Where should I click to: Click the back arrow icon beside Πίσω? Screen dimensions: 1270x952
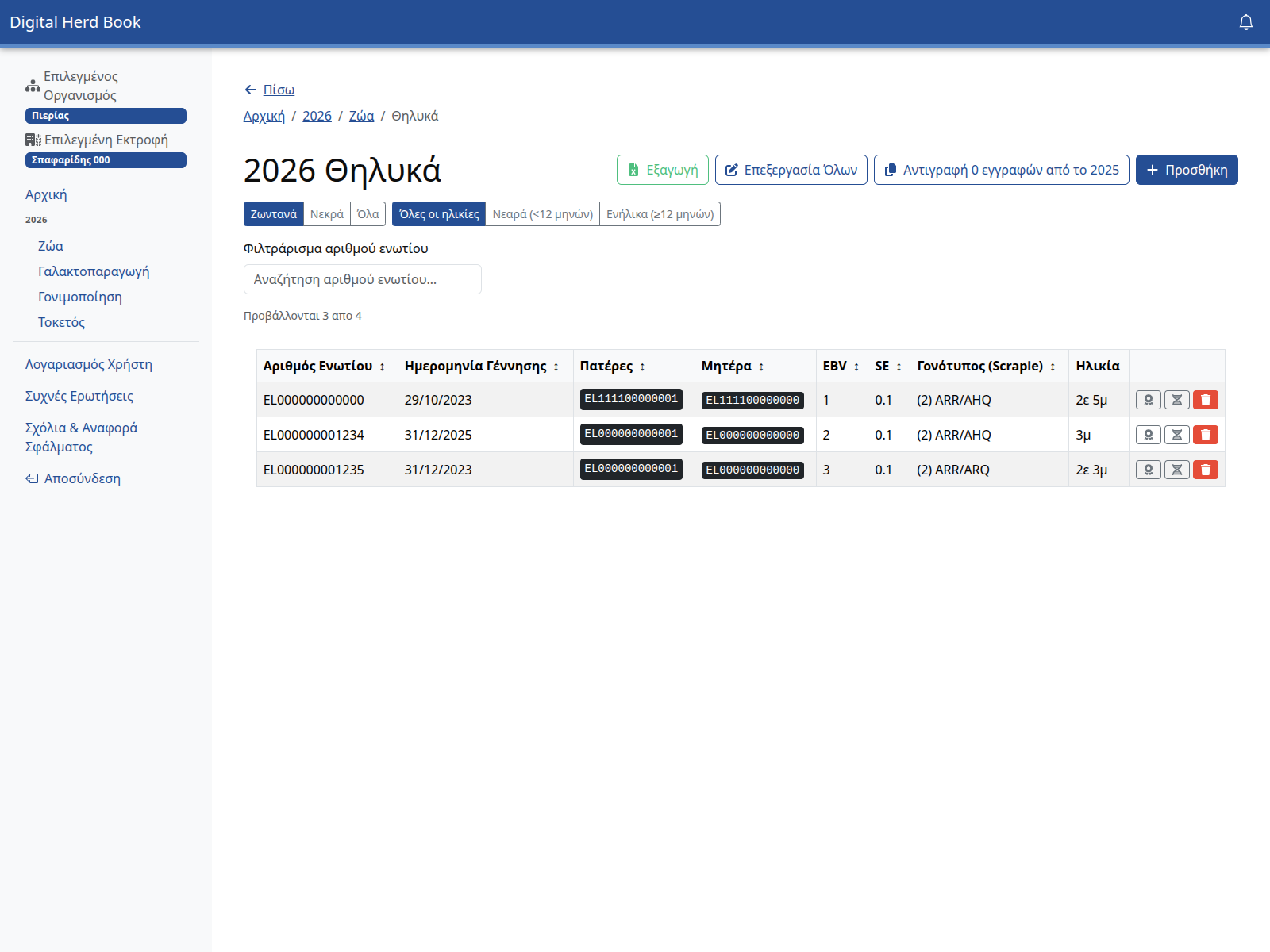[x=251, y=90]
